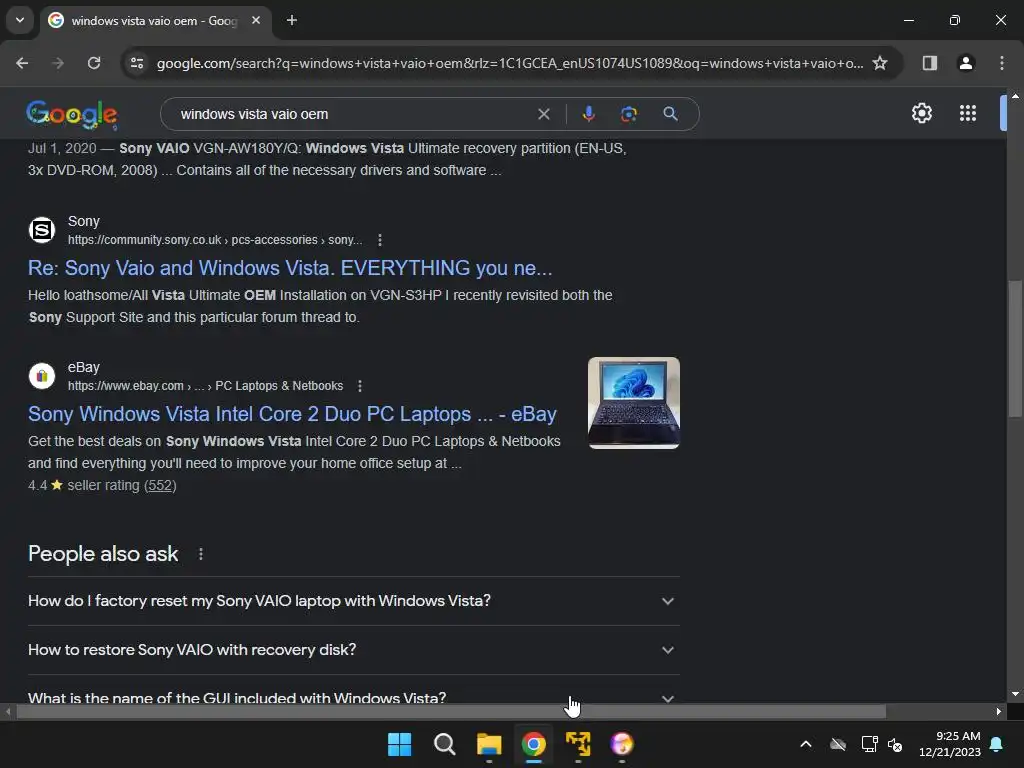Click the Sony site name text
Image resolution: width=1024 pixels, height=768 pixels.
click(84, 221)
